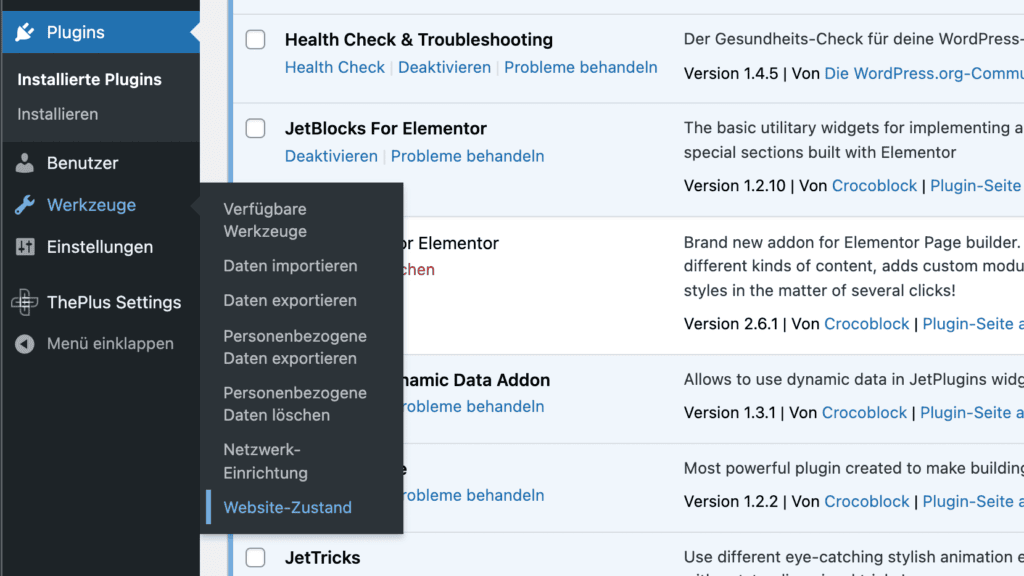Select the Werkzeuge wrench icon
The height and width of the screenshot is (576, 1024).
pos(22,205)
